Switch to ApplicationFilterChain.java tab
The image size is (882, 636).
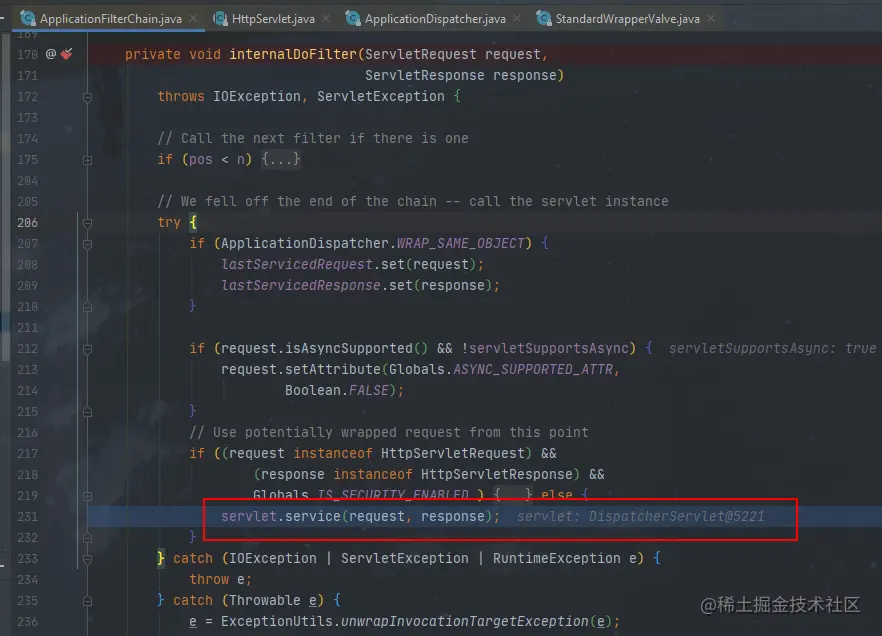pos(110,19)
